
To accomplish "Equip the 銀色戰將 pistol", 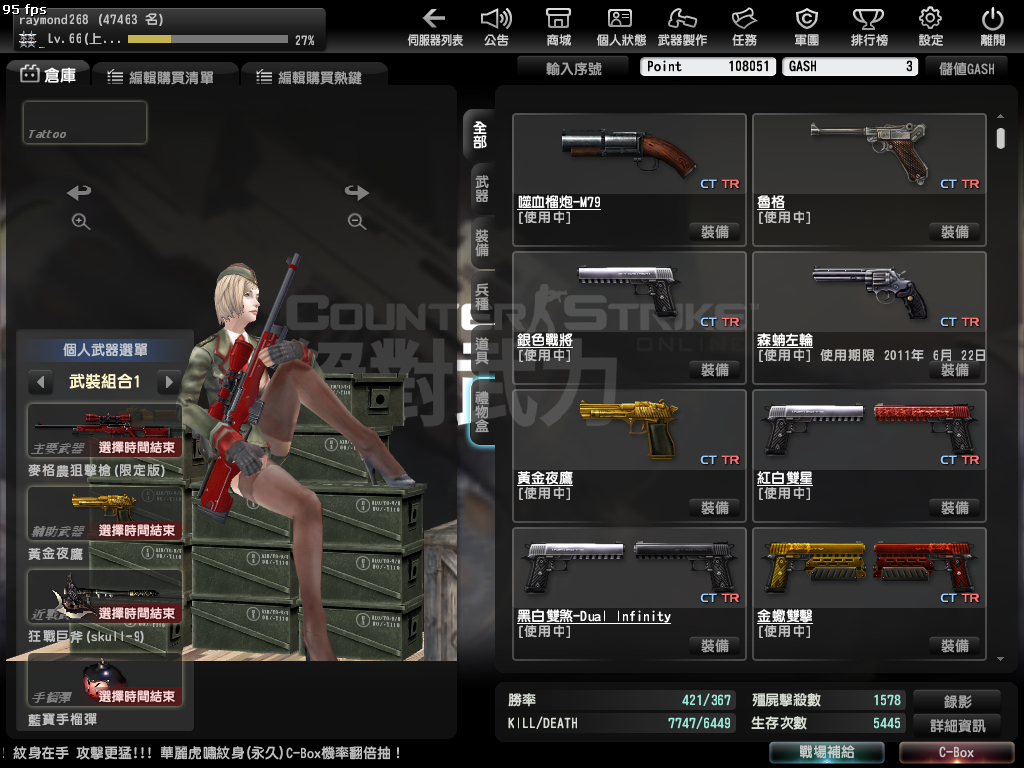I will tap(715, 370).
